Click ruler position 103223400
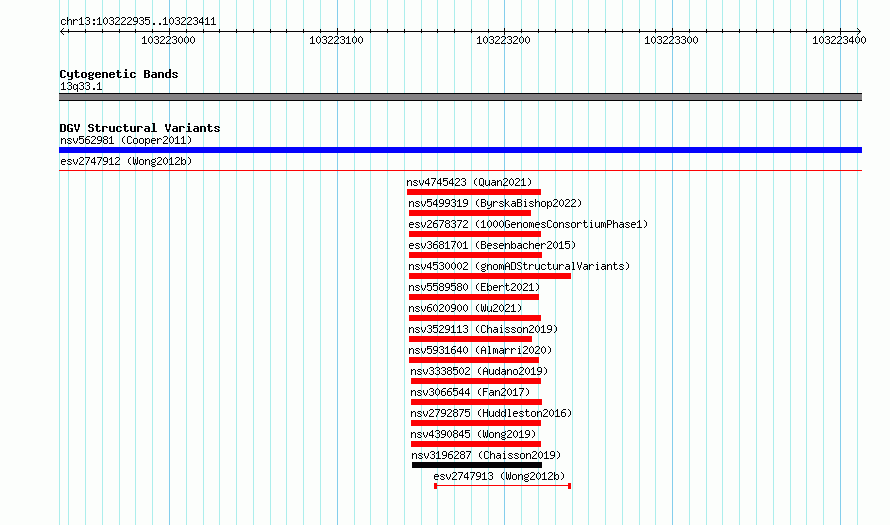This screenshot has height=525, width=890. (839, 40)
